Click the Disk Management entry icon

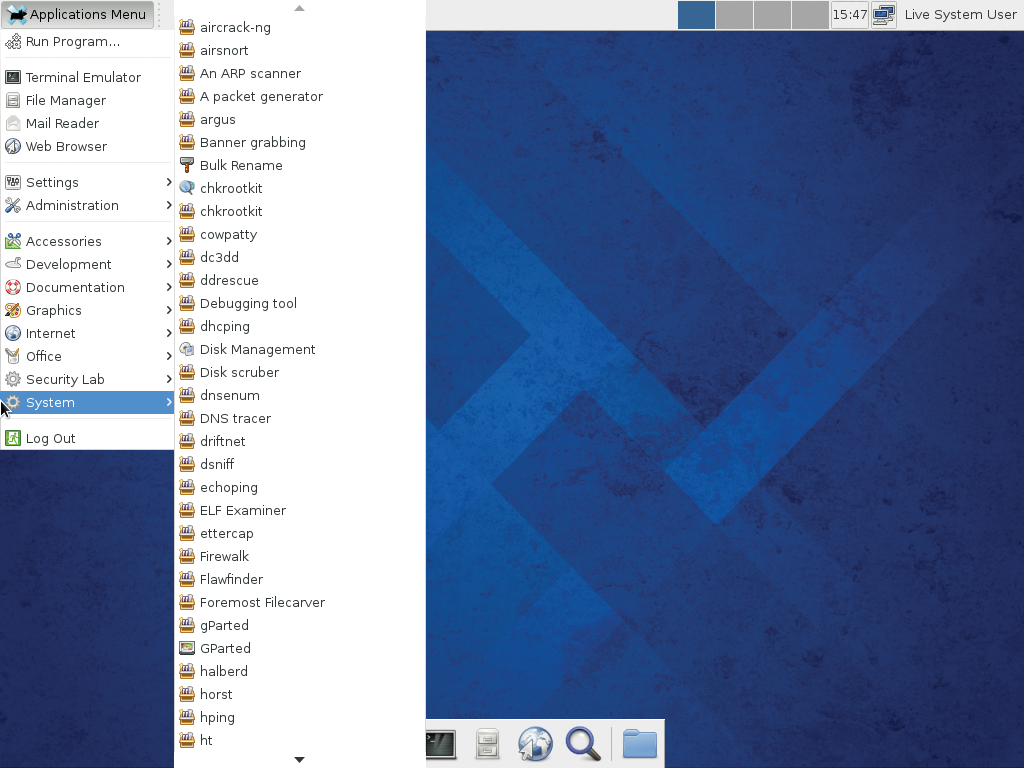pyautogui.click(x=187, y=349)
